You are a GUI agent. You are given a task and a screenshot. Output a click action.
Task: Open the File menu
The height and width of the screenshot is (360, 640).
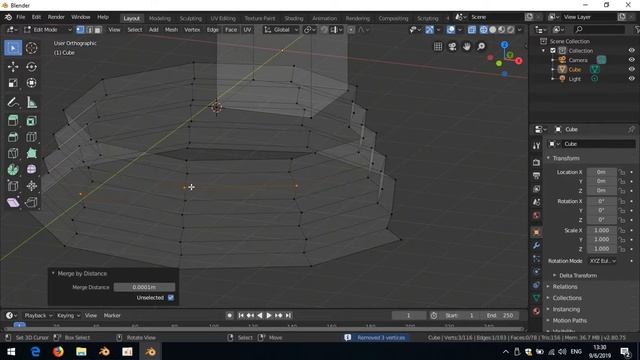point(20,17)
